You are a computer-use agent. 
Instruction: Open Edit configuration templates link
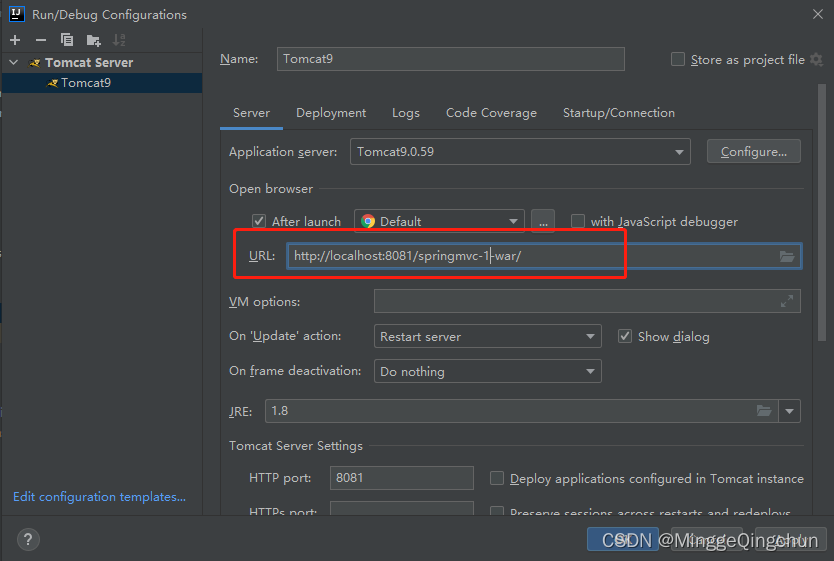99,497
